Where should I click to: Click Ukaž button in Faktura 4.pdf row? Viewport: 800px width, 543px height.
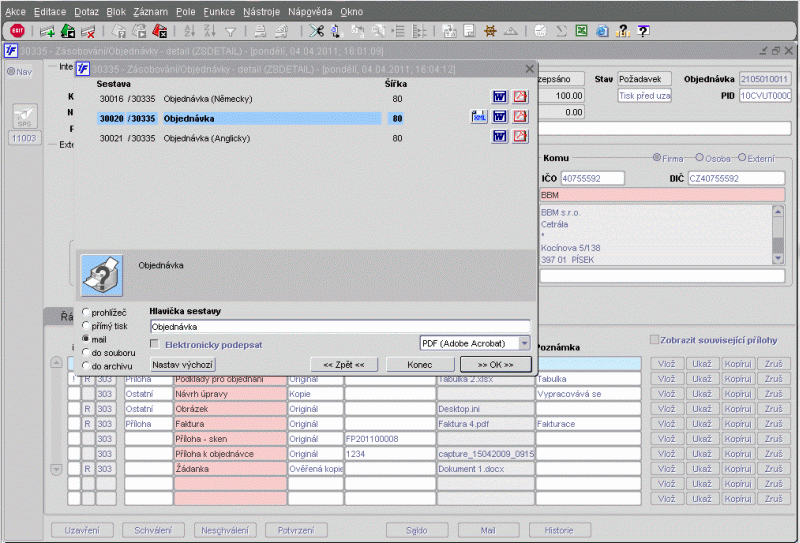click(x=702, y=424)
